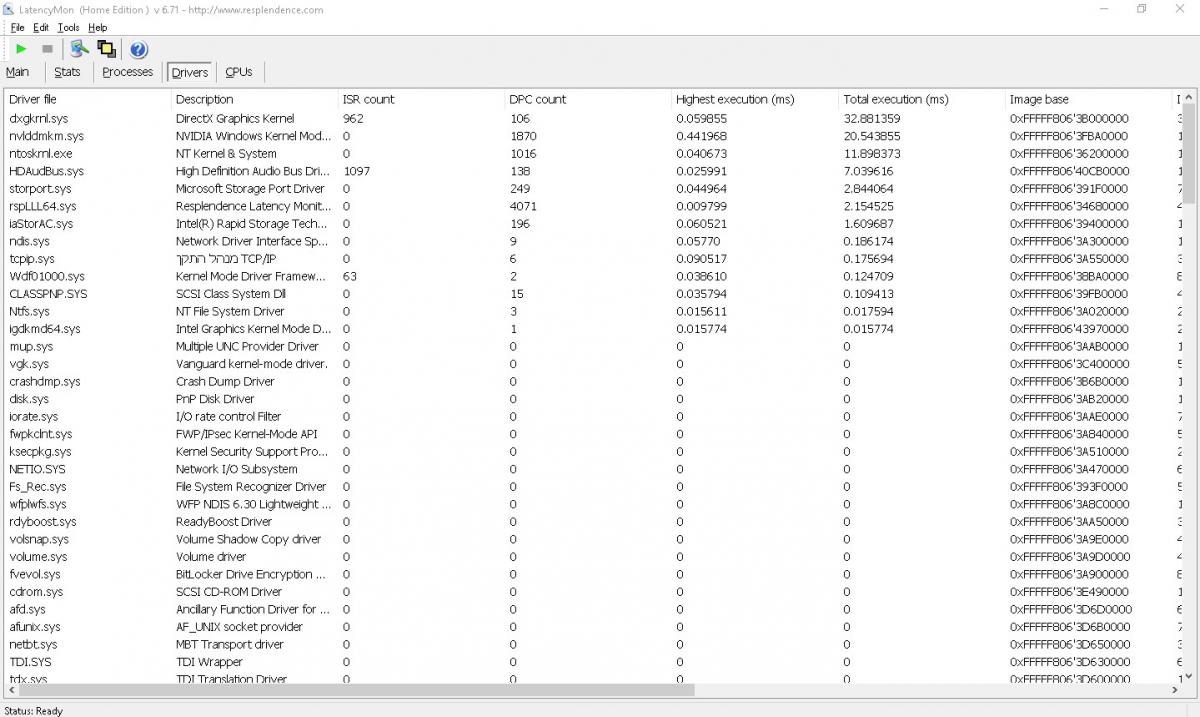
Task: Click the vertical scrollbar down arrow
Action: pos(1189,675)
